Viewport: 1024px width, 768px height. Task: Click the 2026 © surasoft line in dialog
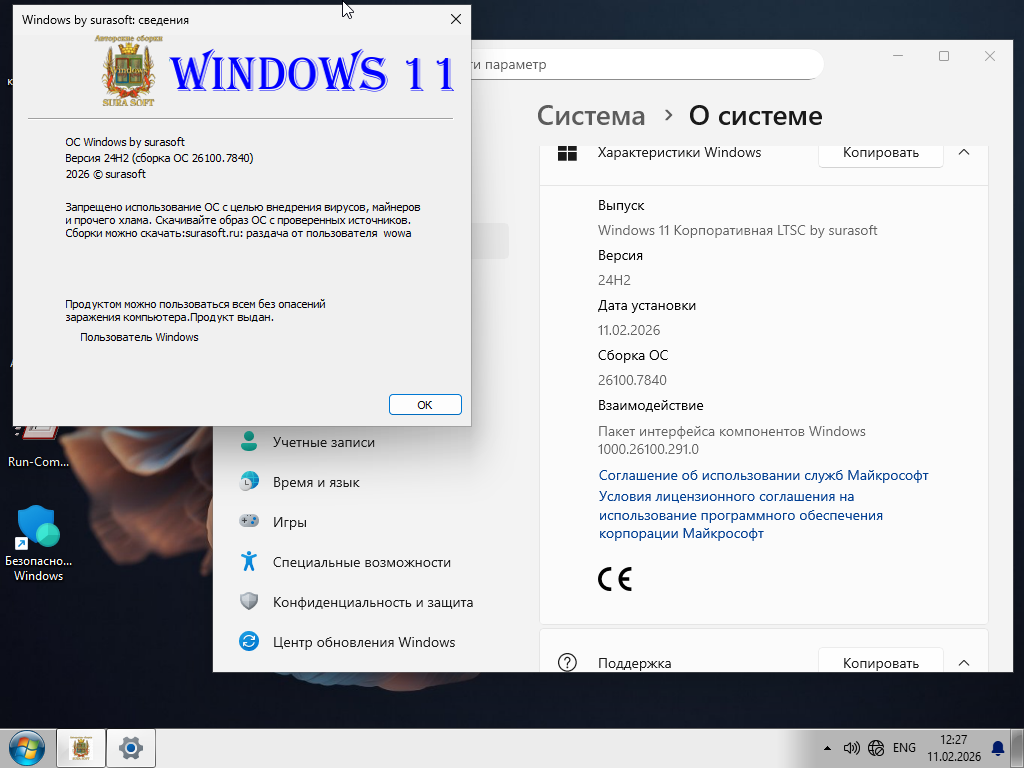coord(105,174)
